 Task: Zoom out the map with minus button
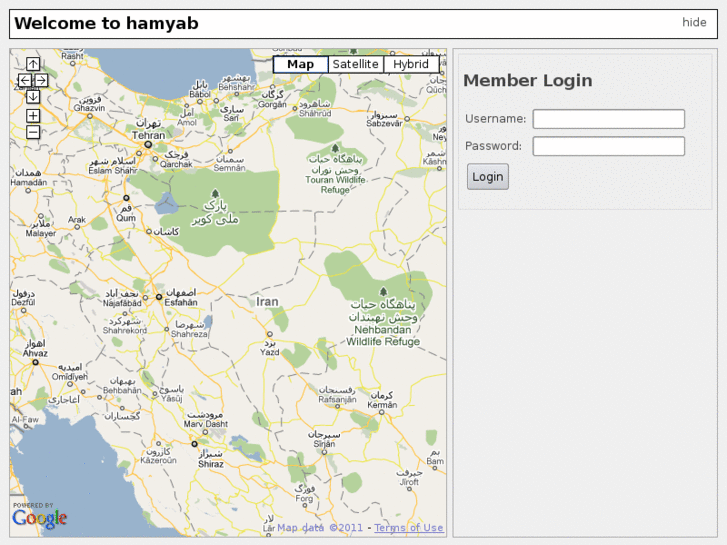pos(33,132)
